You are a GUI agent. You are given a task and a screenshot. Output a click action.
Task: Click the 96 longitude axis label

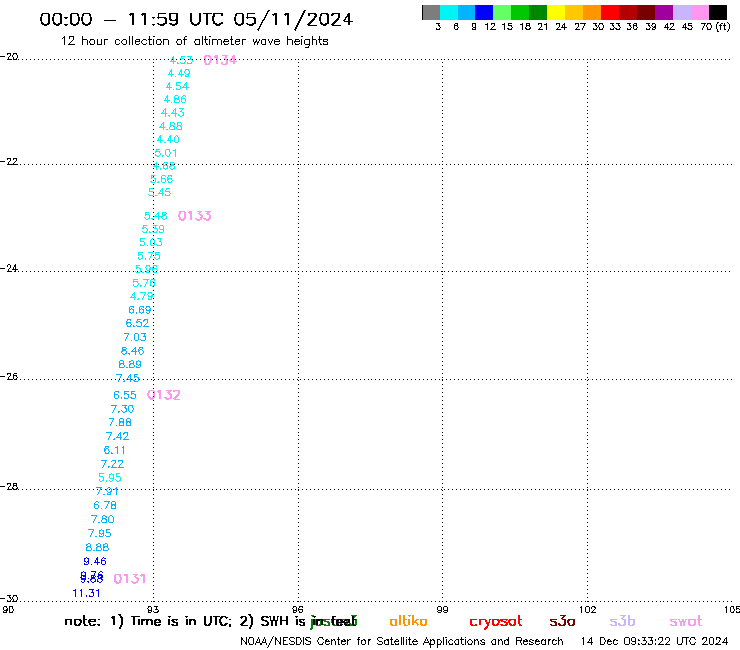click(298, 609)
